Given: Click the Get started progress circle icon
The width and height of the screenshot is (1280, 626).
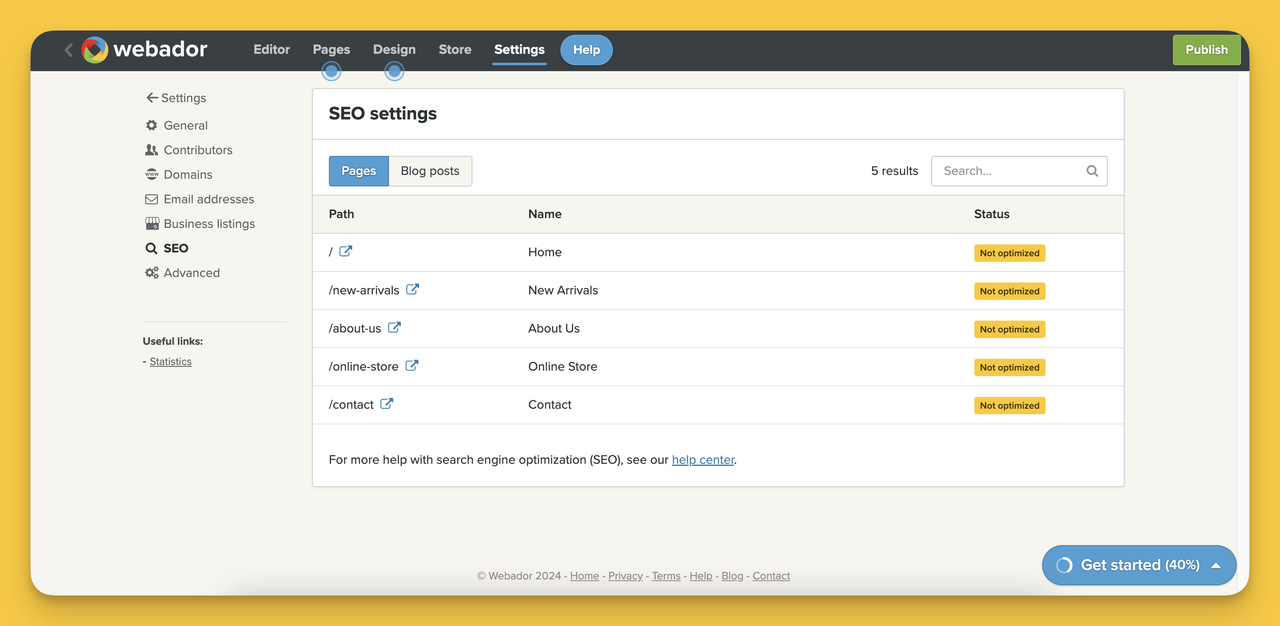Looking at the screenshot, I should [1065, 565].
